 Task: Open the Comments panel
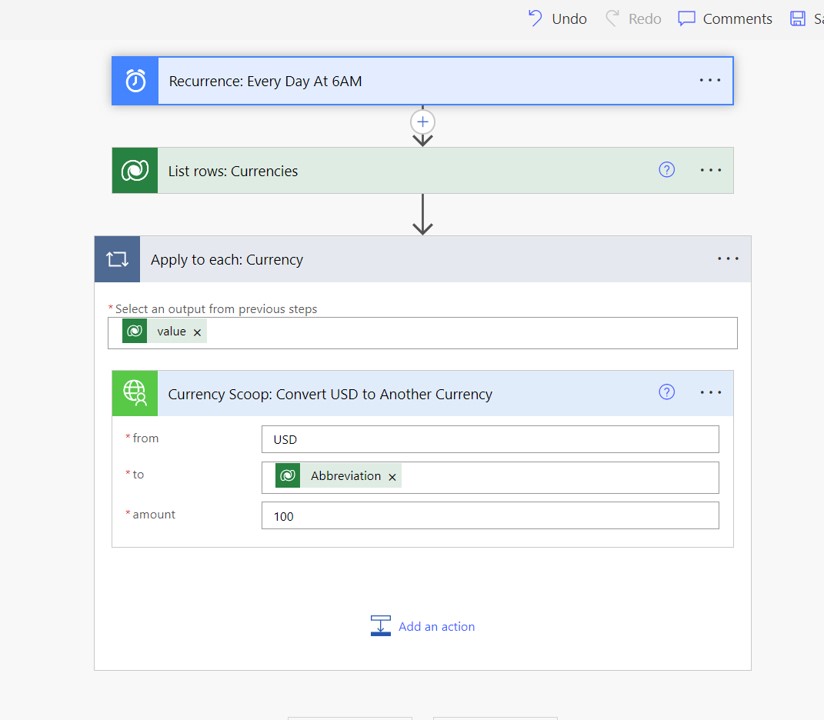click(x=725, y=18)
